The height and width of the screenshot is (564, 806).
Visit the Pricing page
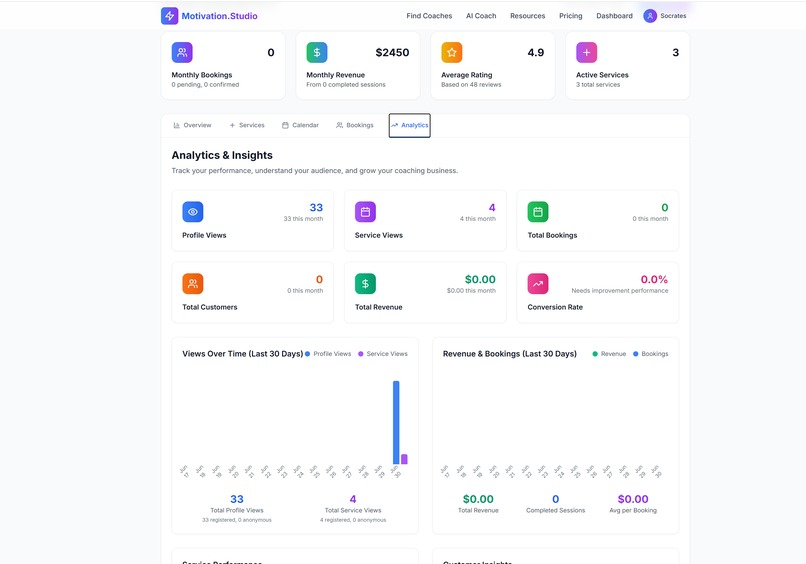571,16
